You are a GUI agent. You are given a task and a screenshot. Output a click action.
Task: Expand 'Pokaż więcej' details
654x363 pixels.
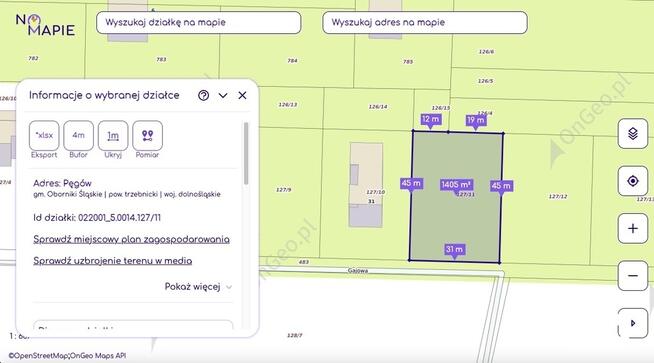198,287
